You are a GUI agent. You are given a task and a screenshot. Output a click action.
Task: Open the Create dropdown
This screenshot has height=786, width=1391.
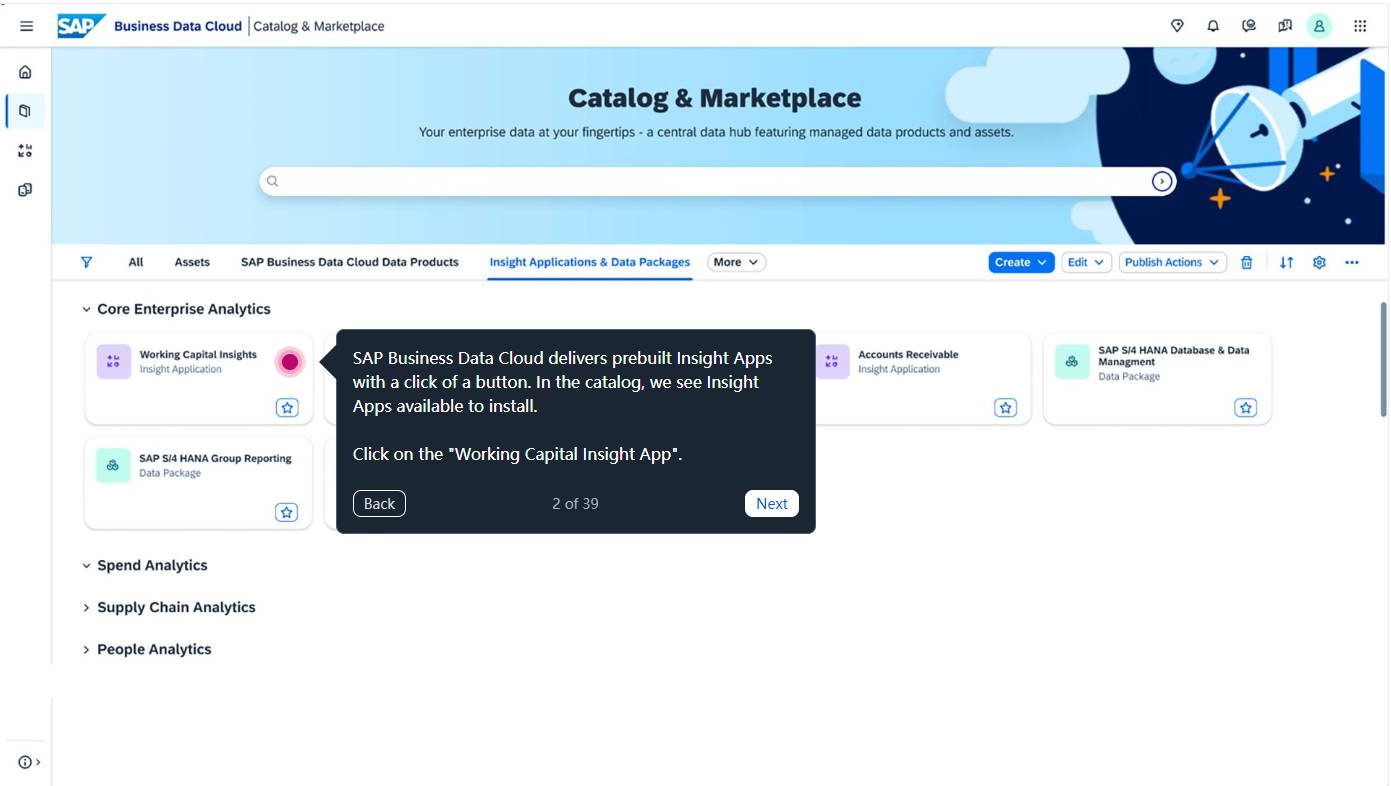[x=1021, y=262]
